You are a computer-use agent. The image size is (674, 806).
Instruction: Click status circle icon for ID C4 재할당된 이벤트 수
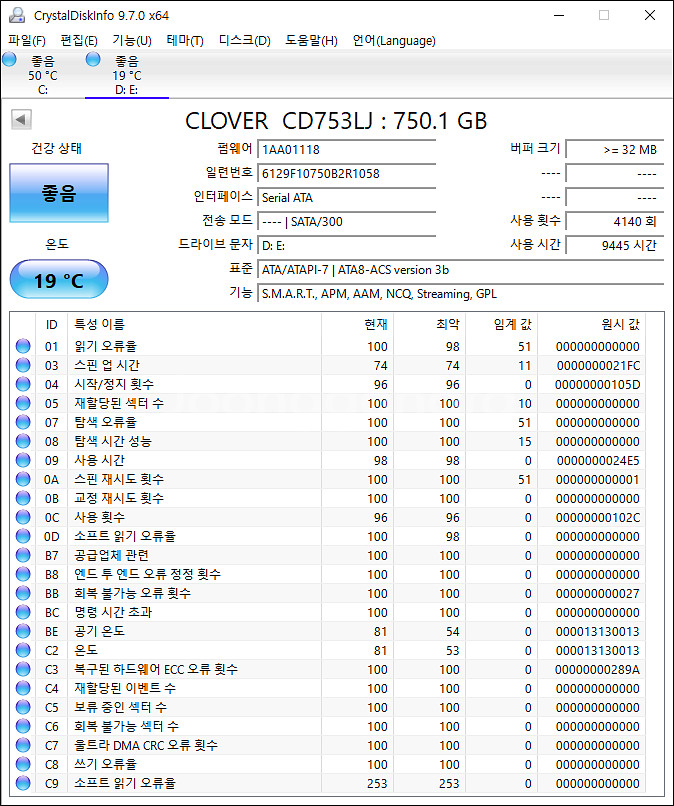(23, 688)
